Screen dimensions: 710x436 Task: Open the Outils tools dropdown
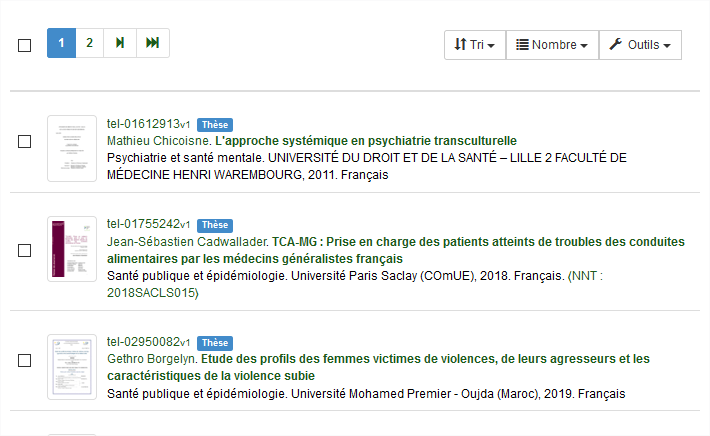click(640, 45)
